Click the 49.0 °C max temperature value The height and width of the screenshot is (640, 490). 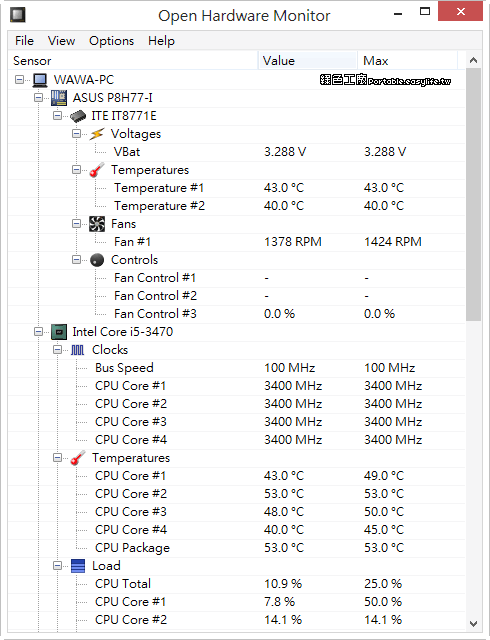[x=384, y=476]
